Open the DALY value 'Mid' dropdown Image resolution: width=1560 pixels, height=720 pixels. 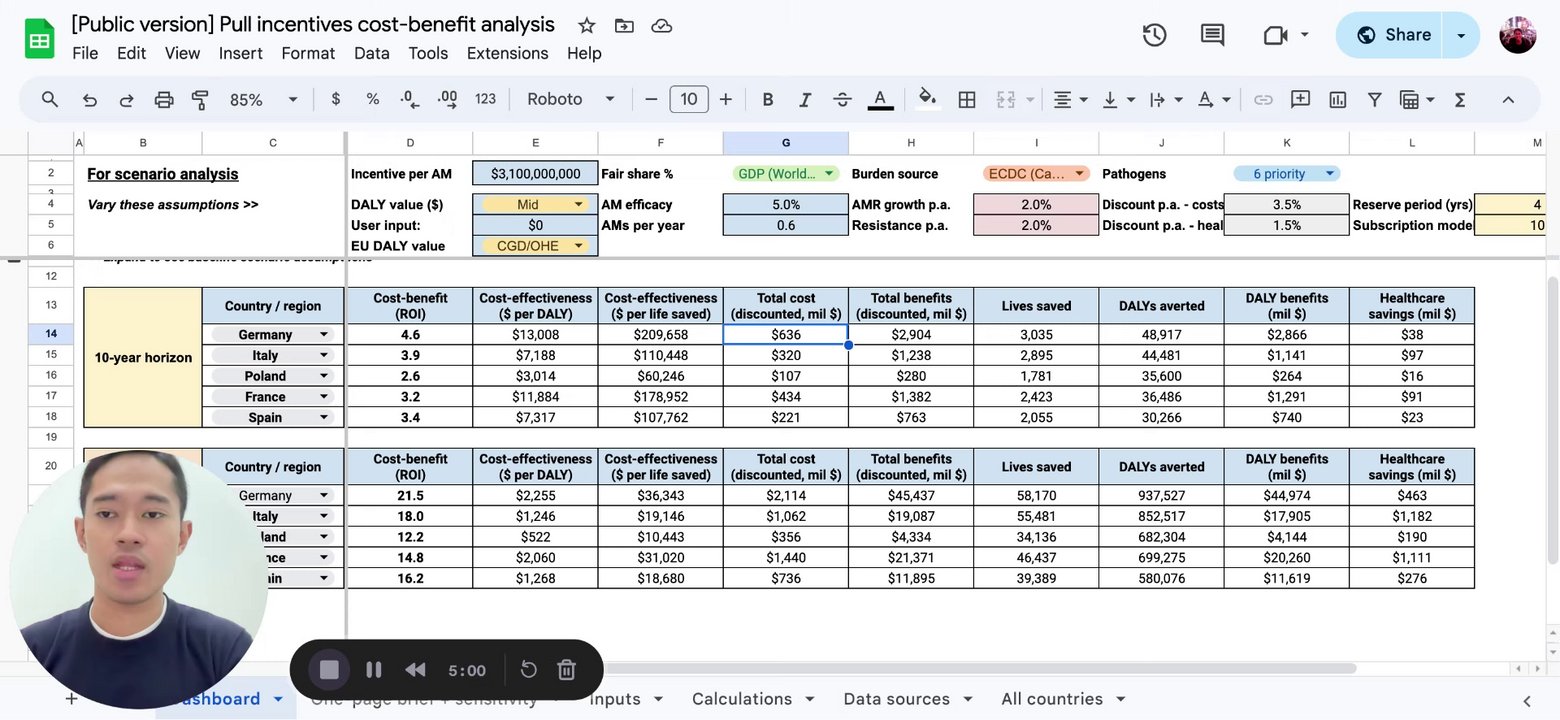coord(535,205)
